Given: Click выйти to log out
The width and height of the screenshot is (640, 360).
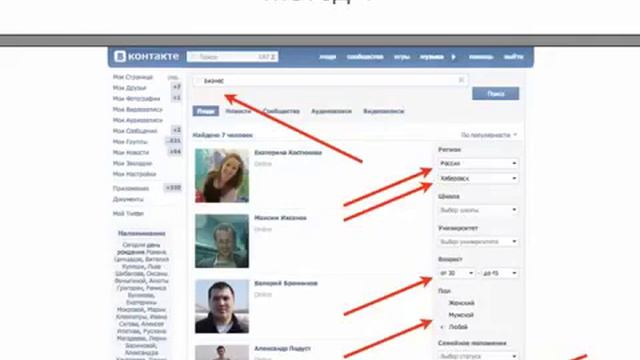Looking at the screenshot, I should click(x=513, y=57).
